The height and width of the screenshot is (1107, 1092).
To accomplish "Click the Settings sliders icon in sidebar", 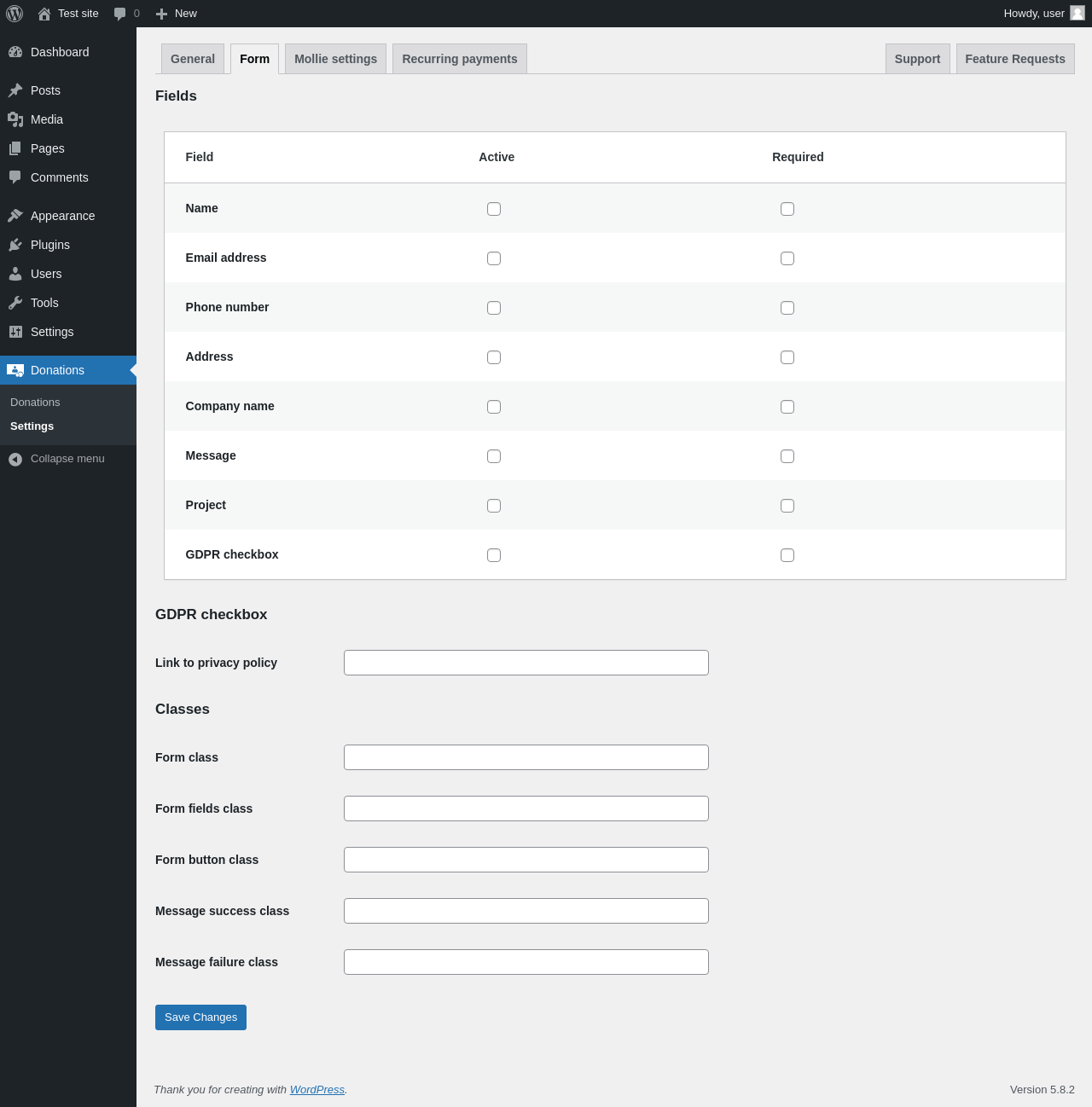I will pos(15,332).
